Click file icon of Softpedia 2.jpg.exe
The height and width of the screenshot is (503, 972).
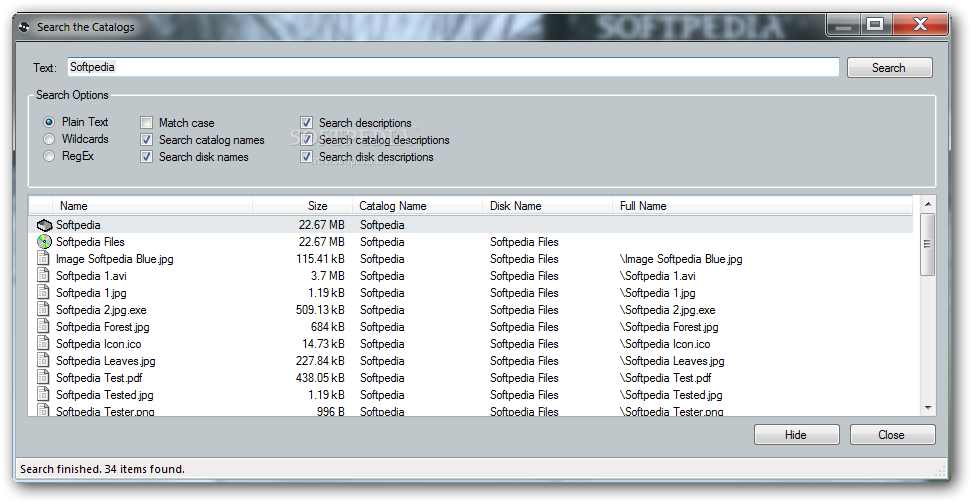(43, 309)
